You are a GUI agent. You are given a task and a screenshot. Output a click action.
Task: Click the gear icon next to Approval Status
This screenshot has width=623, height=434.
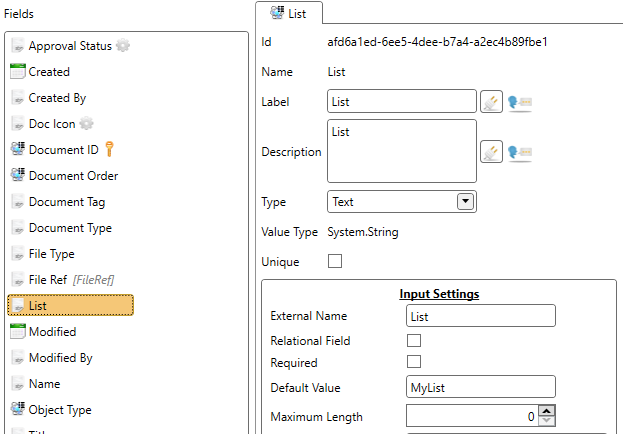point(123,45)
